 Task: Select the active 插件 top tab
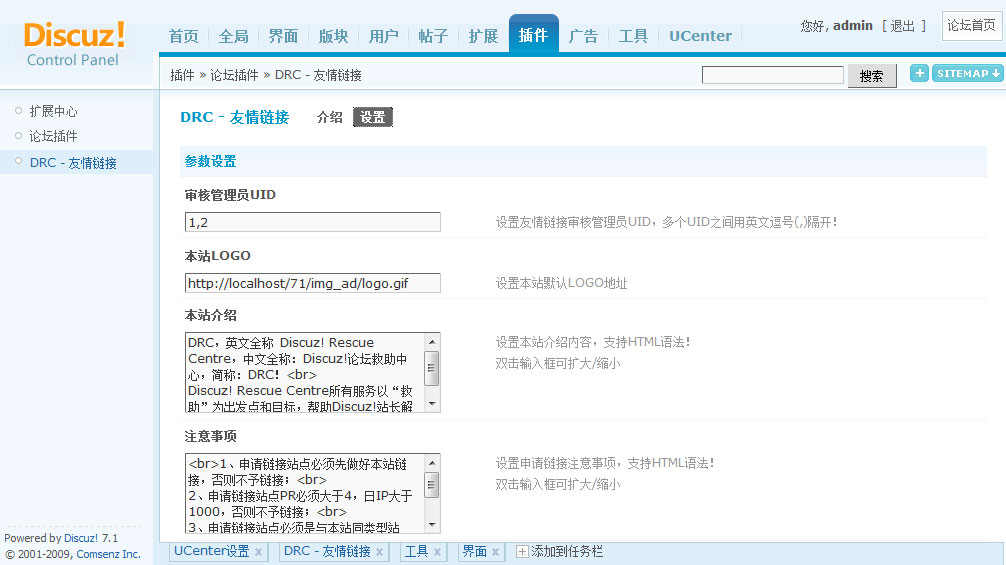coord(534,35)
